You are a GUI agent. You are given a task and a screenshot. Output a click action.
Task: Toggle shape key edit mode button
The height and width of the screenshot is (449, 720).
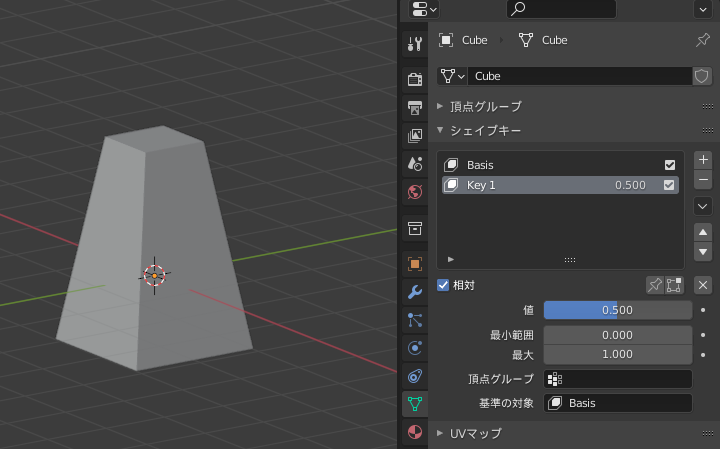coord(674,285)
